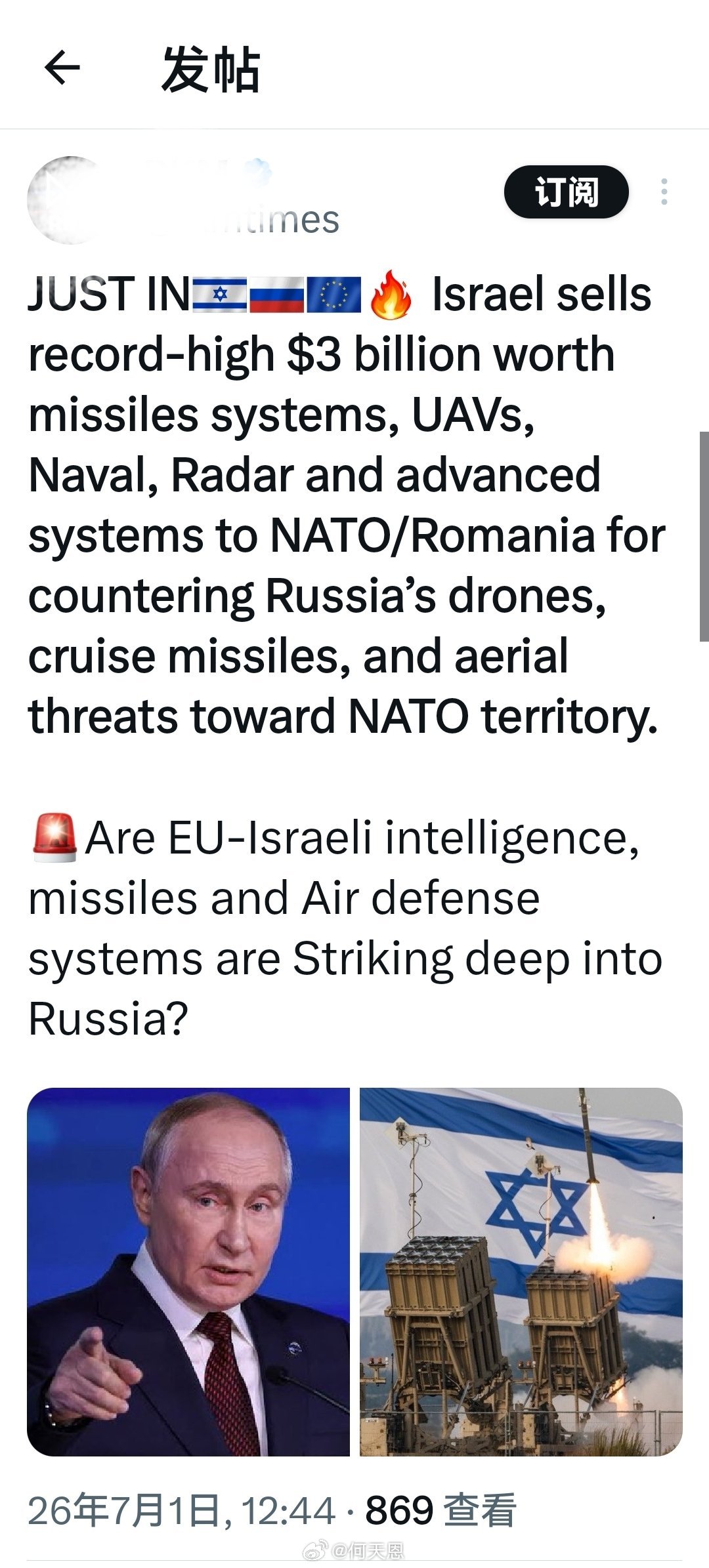Click the red siren emoji
Viewport: 709px width, 1568px height.
(54, 838)
